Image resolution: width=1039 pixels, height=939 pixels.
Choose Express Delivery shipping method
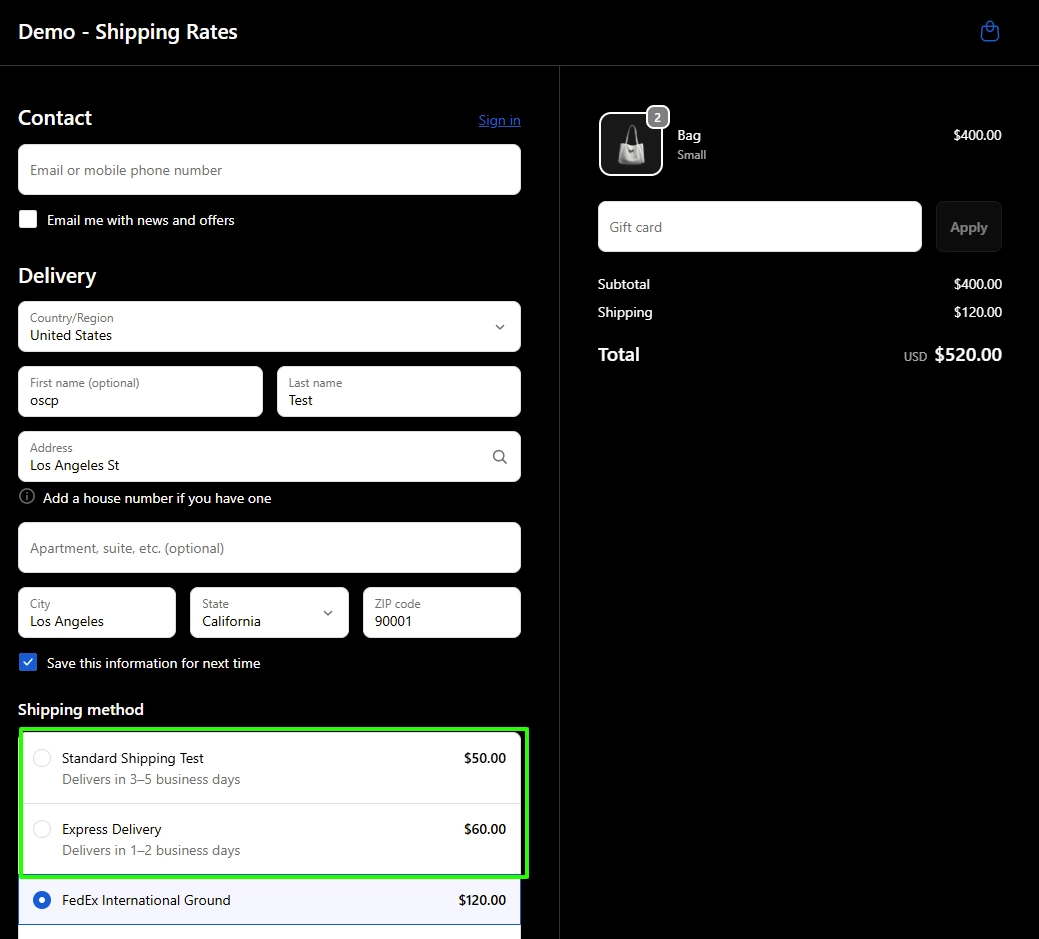coord(42,829)
